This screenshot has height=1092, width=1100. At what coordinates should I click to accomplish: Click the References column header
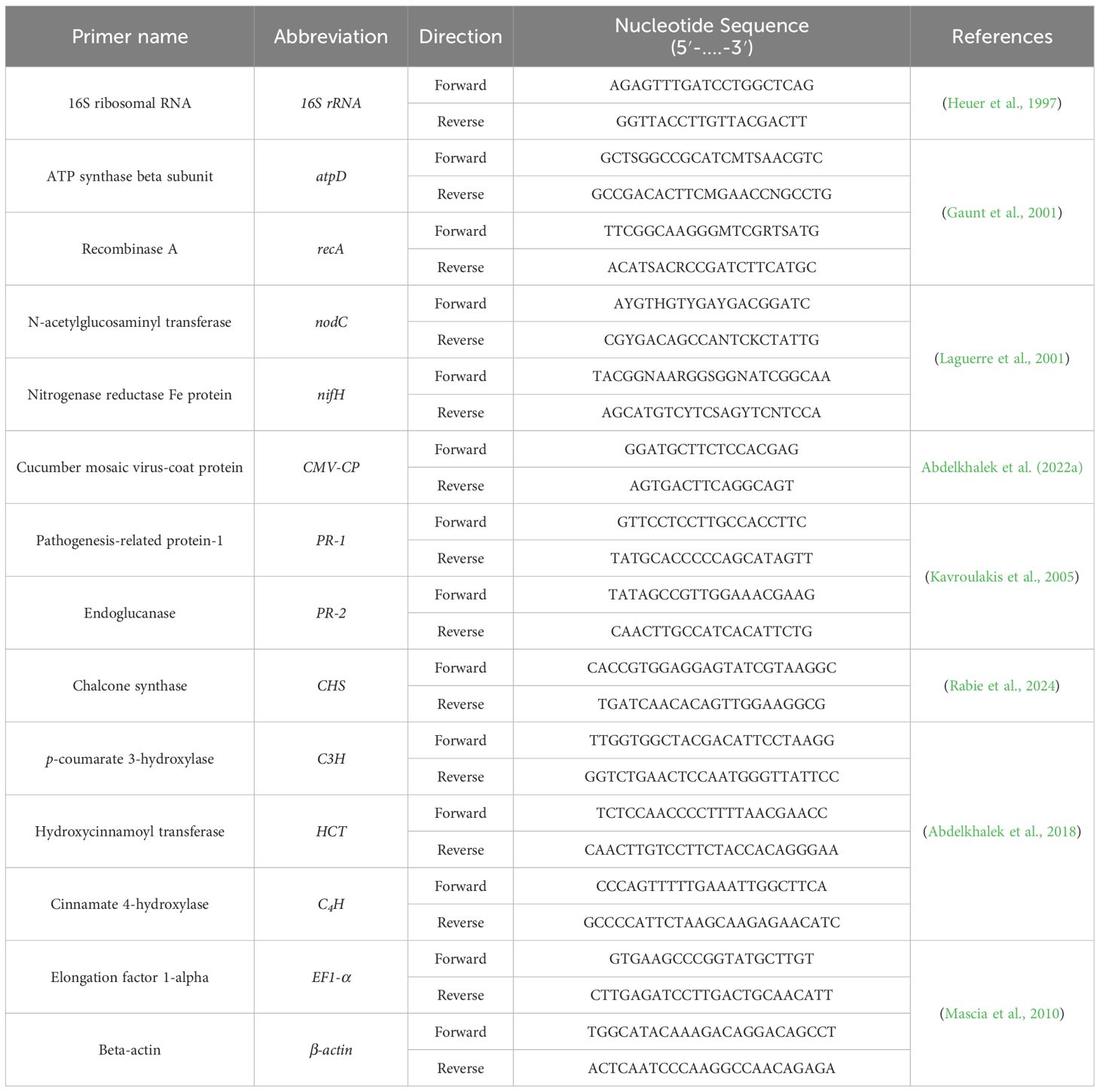tap(1001, 37)
